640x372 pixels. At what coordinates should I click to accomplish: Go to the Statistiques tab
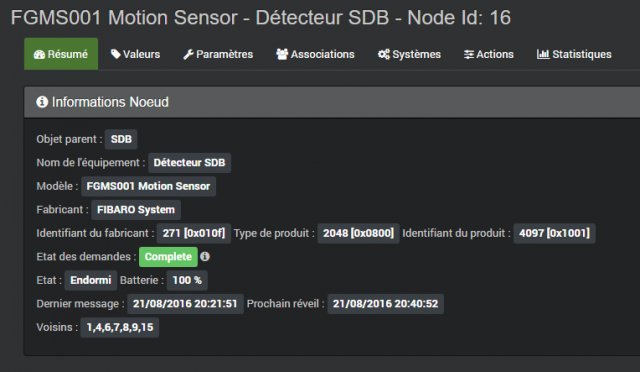pyautogui.click(x=574, y=54)
